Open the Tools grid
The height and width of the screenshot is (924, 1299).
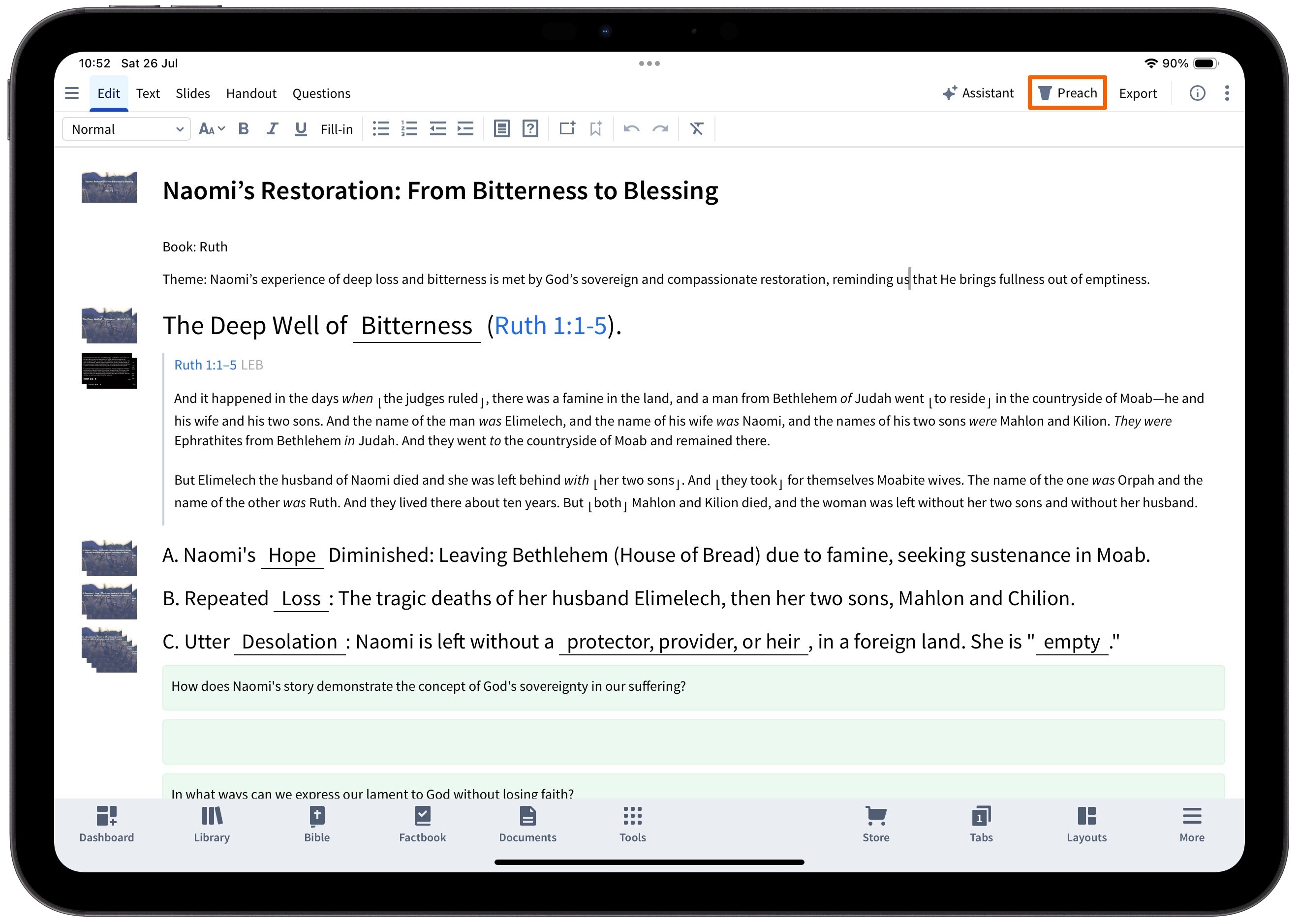pos(633,825)
